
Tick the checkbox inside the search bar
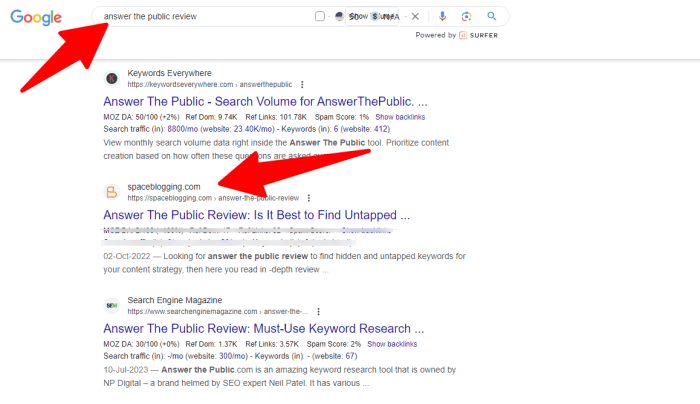click(x=319, y=17)
